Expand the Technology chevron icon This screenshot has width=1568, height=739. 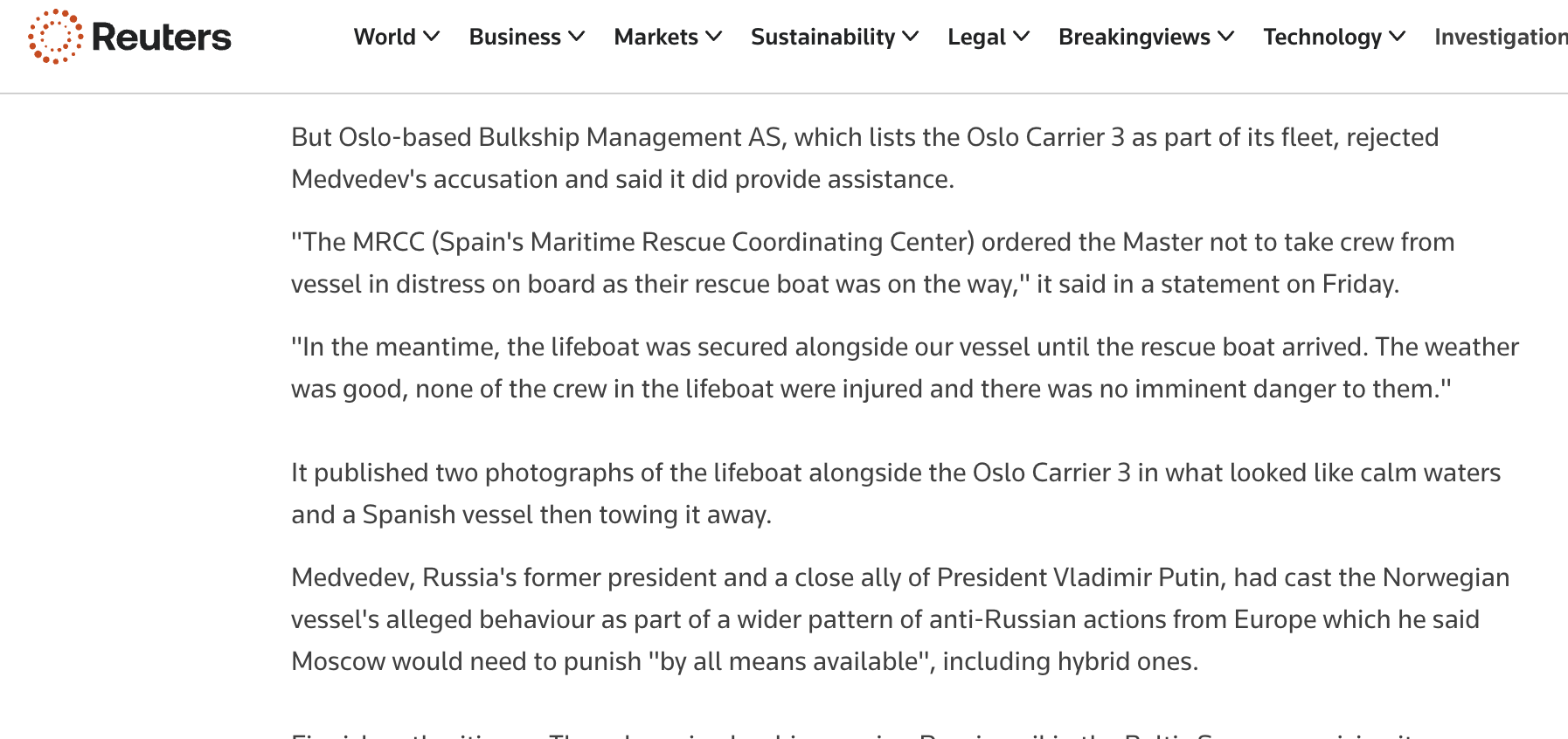click(x=1397, y=37)
